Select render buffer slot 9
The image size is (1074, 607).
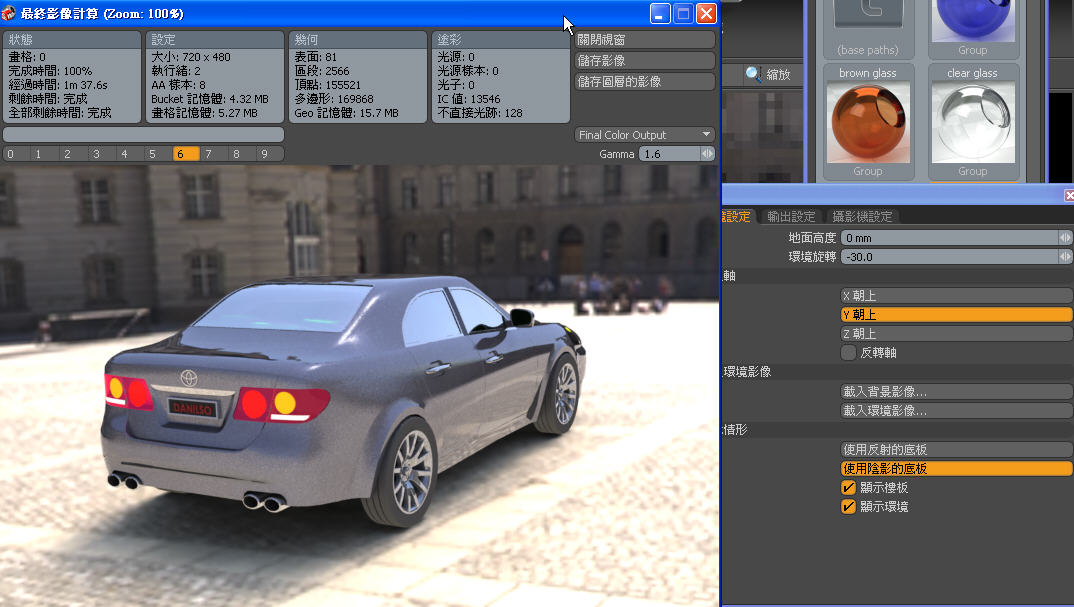pyautogui.click(x=265, y=154)
